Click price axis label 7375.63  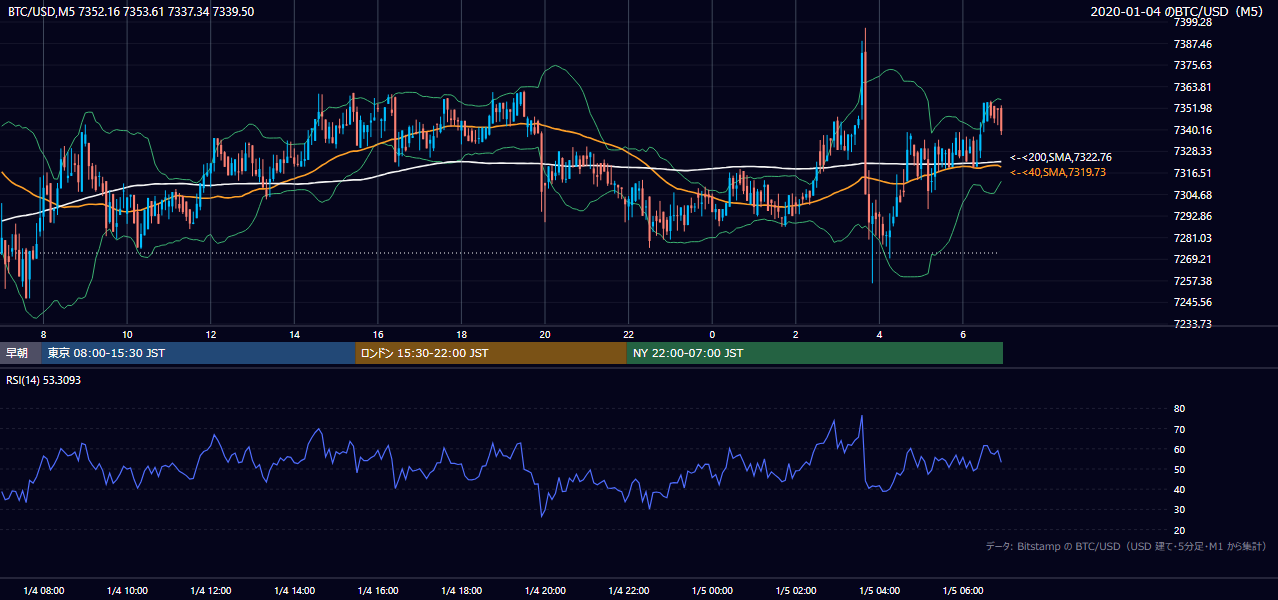point(1193,65)
